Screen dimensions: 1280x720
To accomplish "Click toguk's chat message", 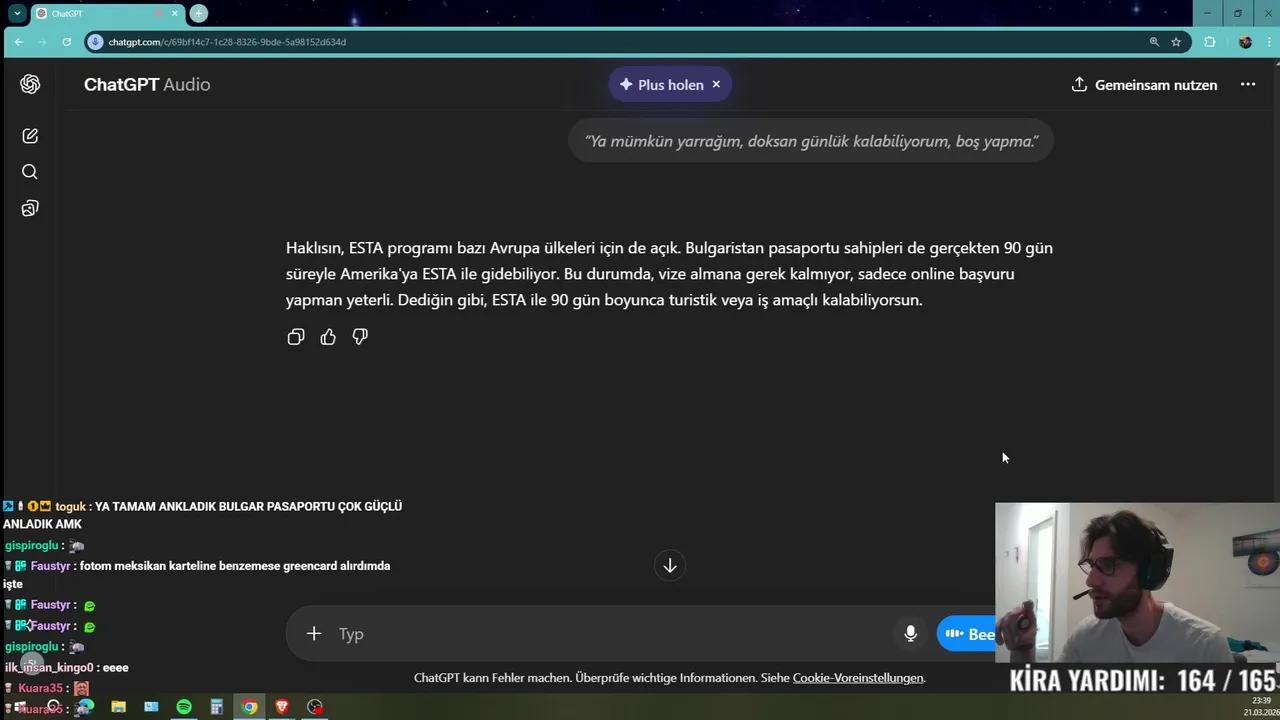I will coord(203,515).
